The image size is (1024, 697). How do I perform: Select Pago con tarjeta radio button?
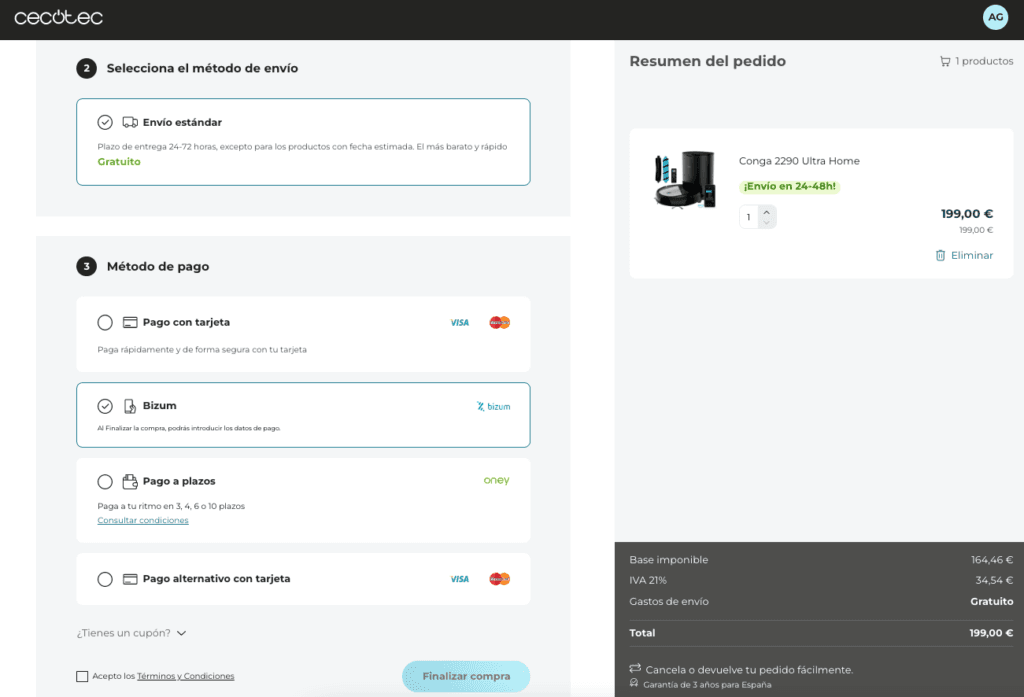click(x=105, y=323)
